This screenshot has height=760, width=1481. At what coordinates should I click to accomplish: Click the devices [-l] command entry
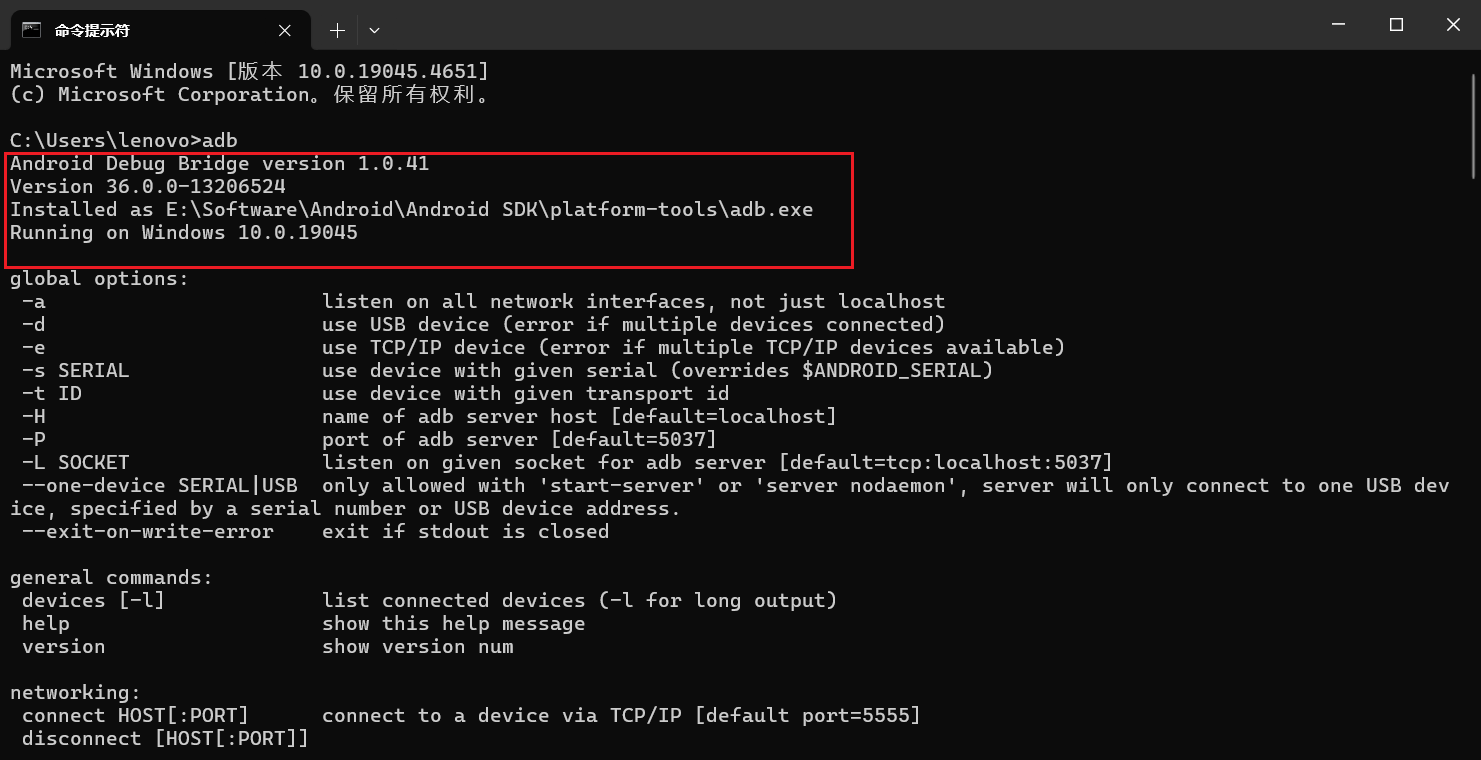point(93,600)
